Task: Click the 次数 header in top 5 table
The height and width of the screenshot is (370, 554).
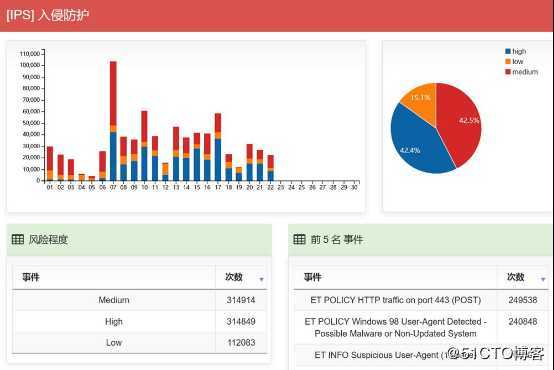Action: click(516, 277)
